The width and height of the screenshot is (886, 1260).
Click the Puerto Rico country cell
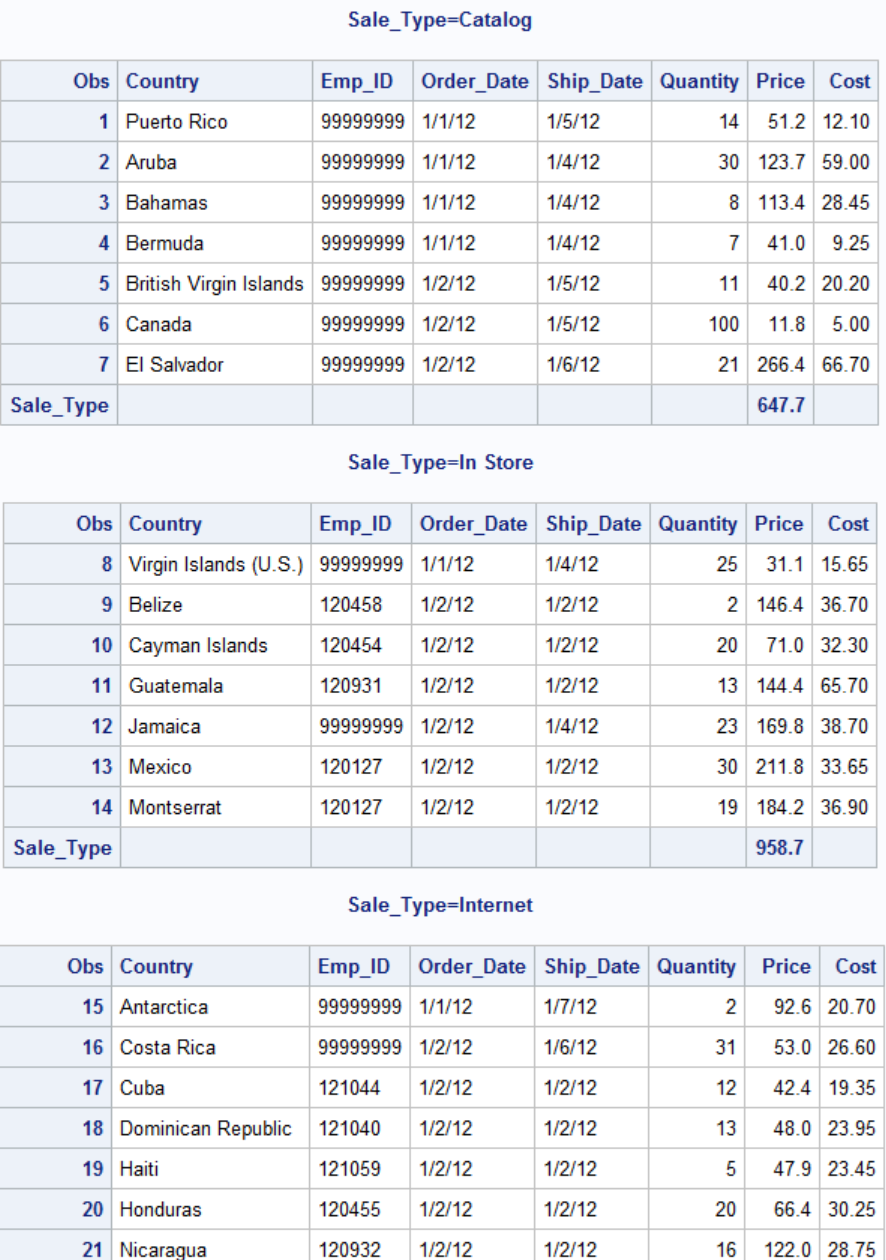click(x=176, y=122)
